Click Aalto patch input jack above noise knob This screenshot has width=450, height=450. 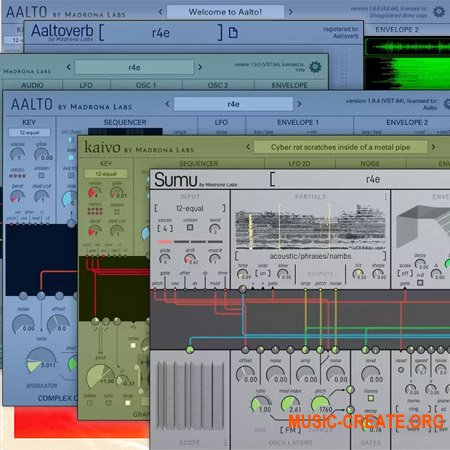pyautogui.click(x=23, y=295)
